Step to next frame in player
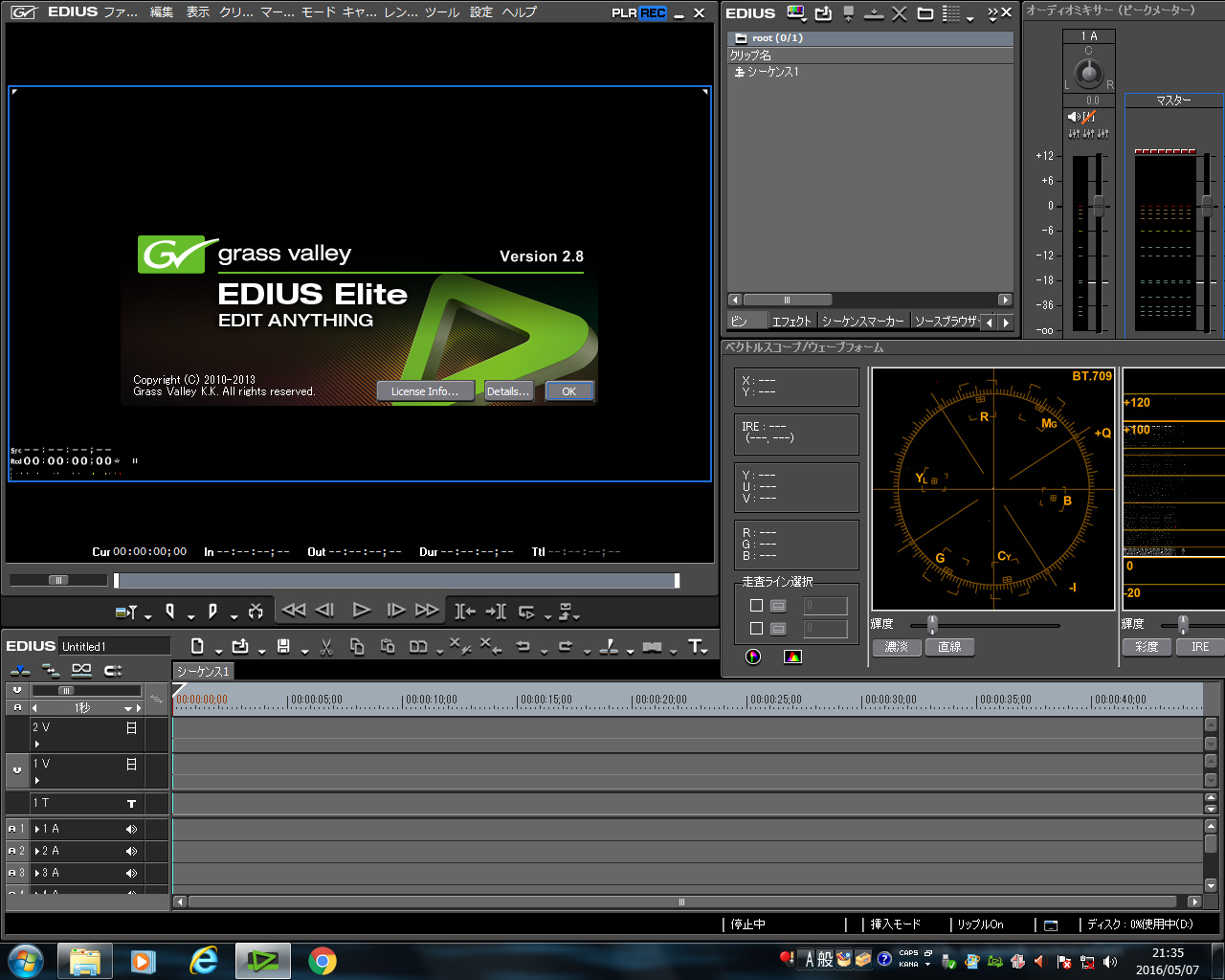 coord(395,610)
